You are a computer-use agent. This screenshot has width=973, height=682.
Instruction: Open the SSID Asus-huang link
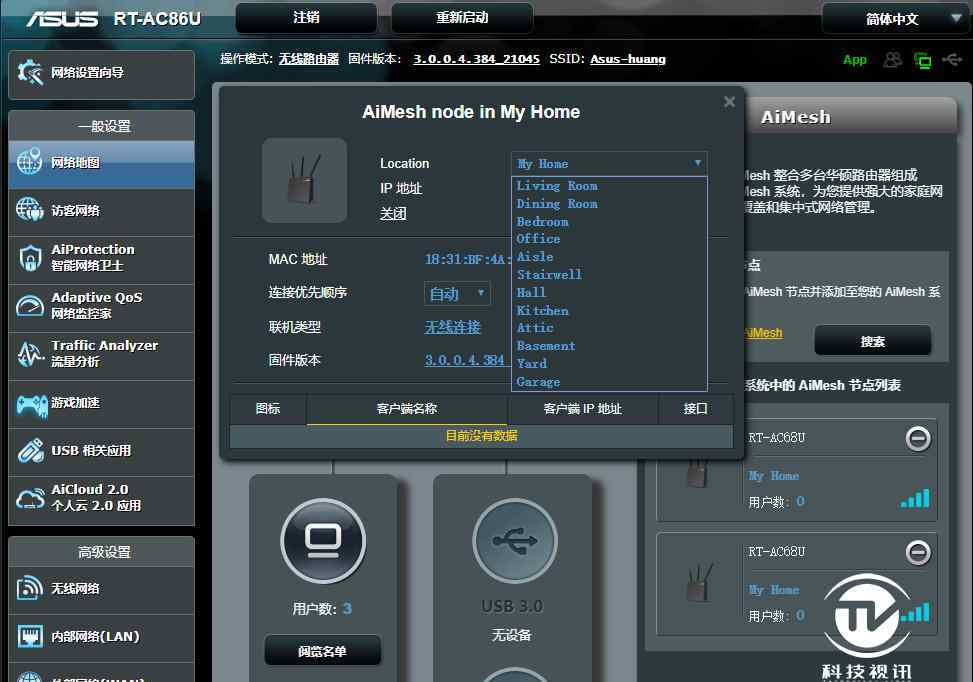click(628, 60)
